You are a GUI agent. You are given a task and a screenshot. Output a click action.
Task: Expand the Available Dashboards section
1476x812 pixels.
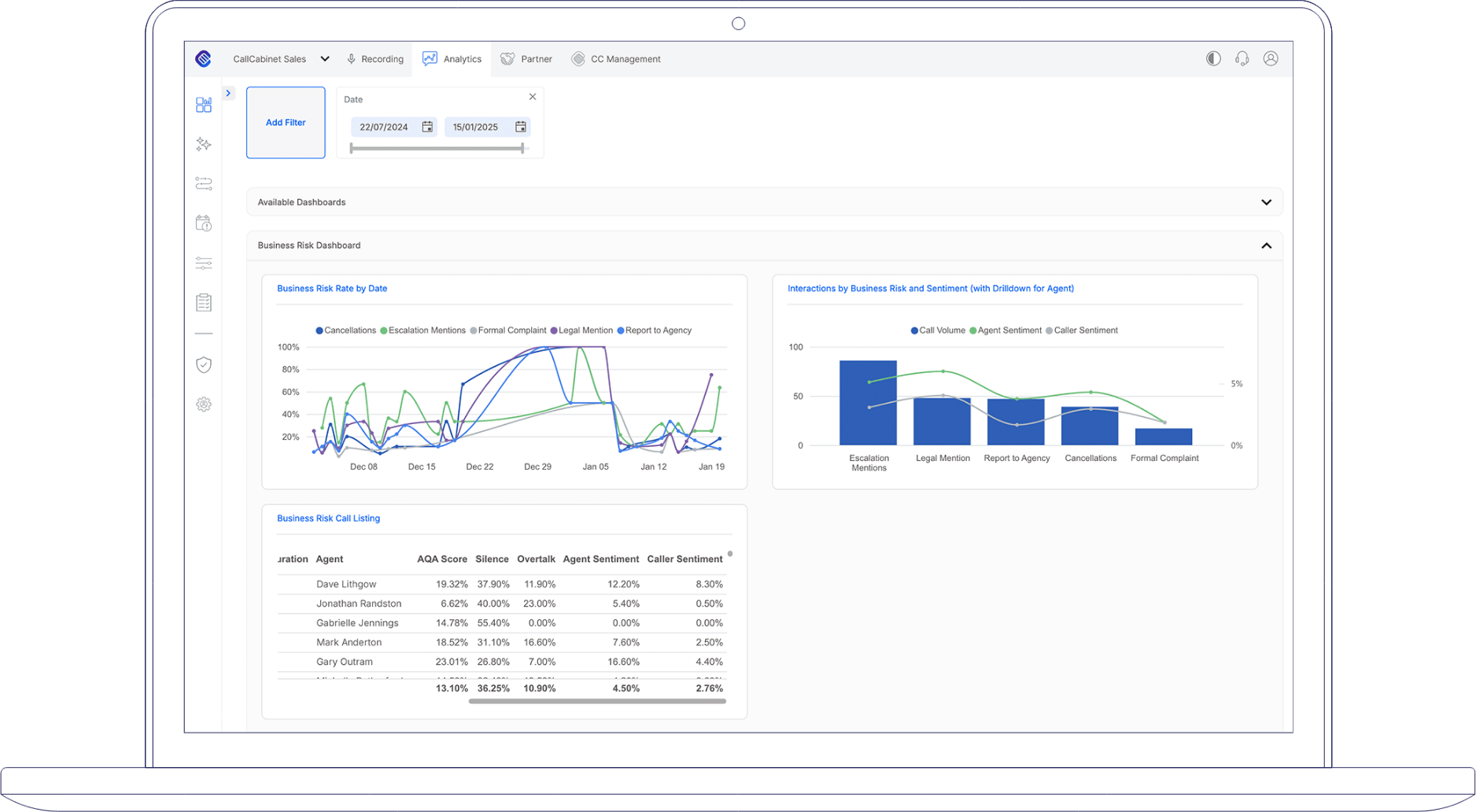point(1267,202)
